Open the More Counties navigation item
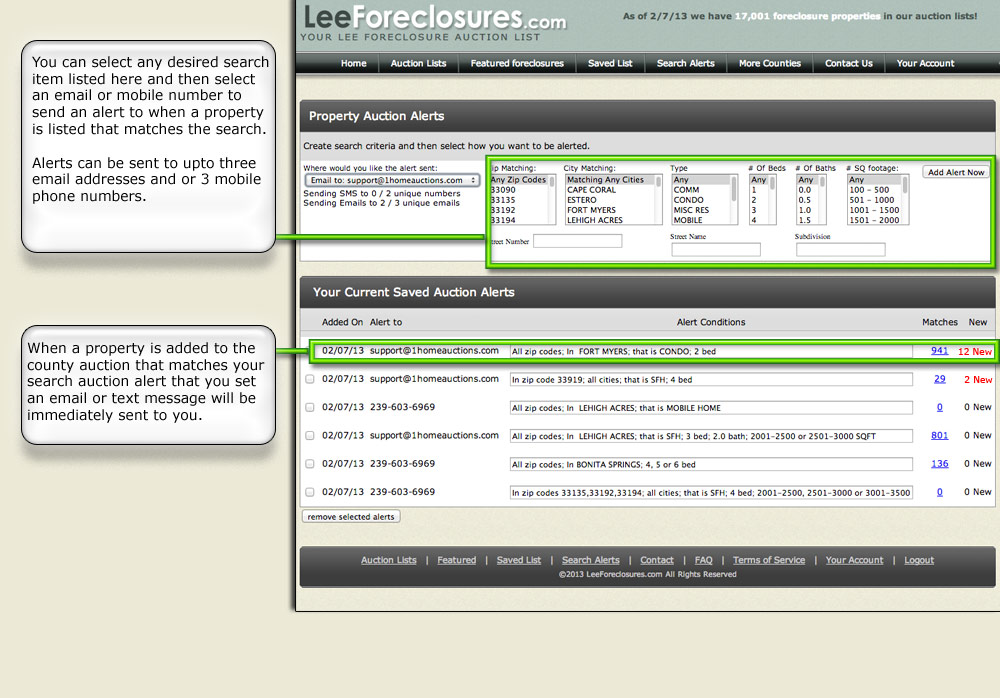The width and height of the screenshot is (1000, 698). pos(770,63)
